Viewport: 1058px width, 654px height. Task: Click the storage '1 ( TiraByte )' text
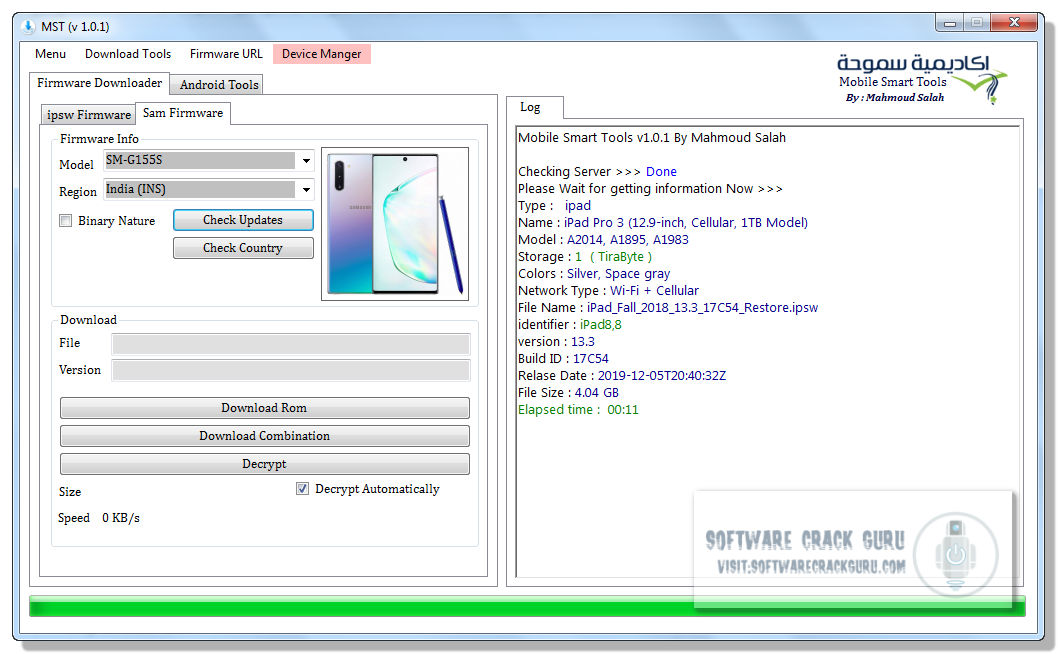[613, 257]
